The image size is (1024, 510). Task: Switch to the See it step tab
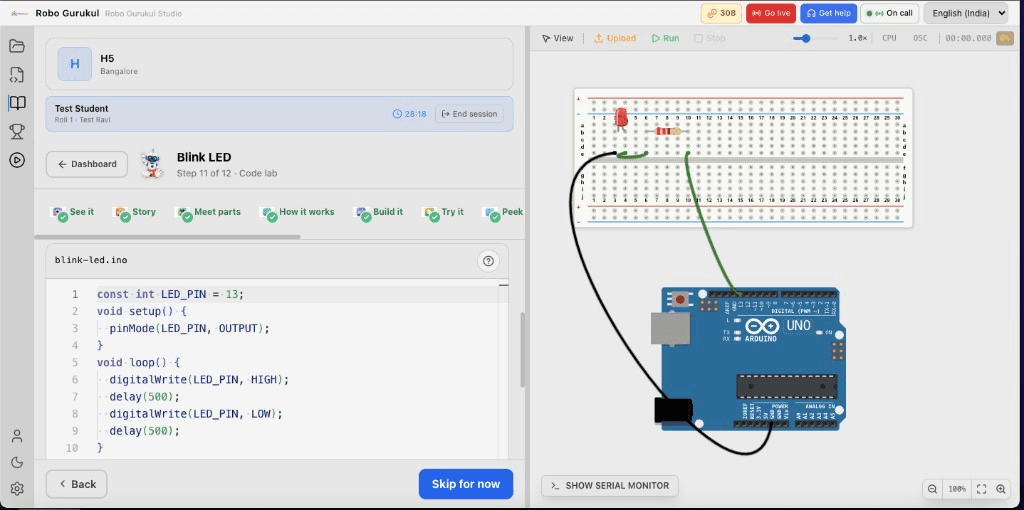(73, 212)
